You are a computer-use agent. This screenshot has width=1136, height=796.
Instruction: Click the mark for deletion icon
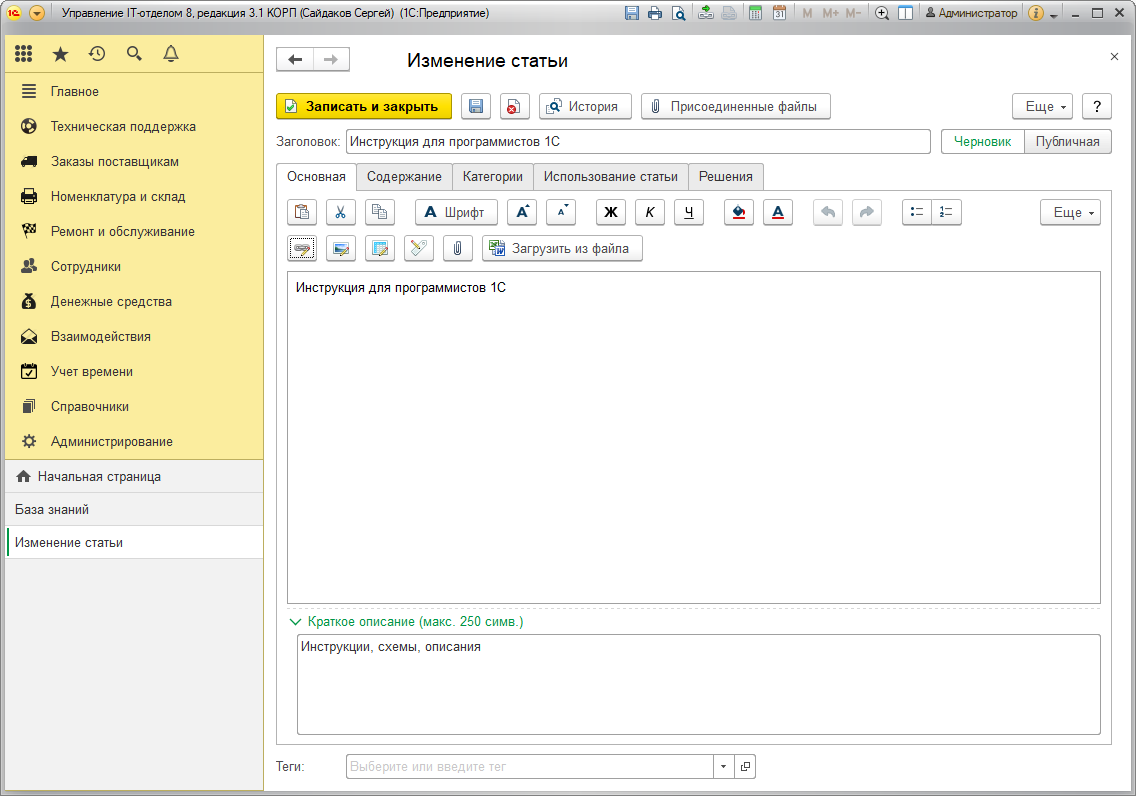[x=512, y=106]
